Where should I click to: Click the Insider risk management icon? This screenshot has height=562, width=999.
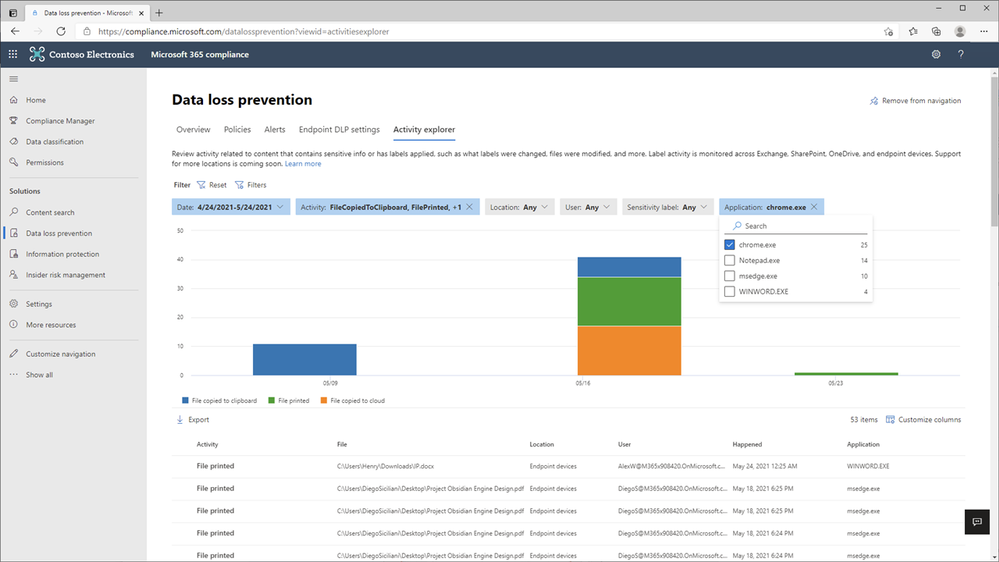click(14, 275)
